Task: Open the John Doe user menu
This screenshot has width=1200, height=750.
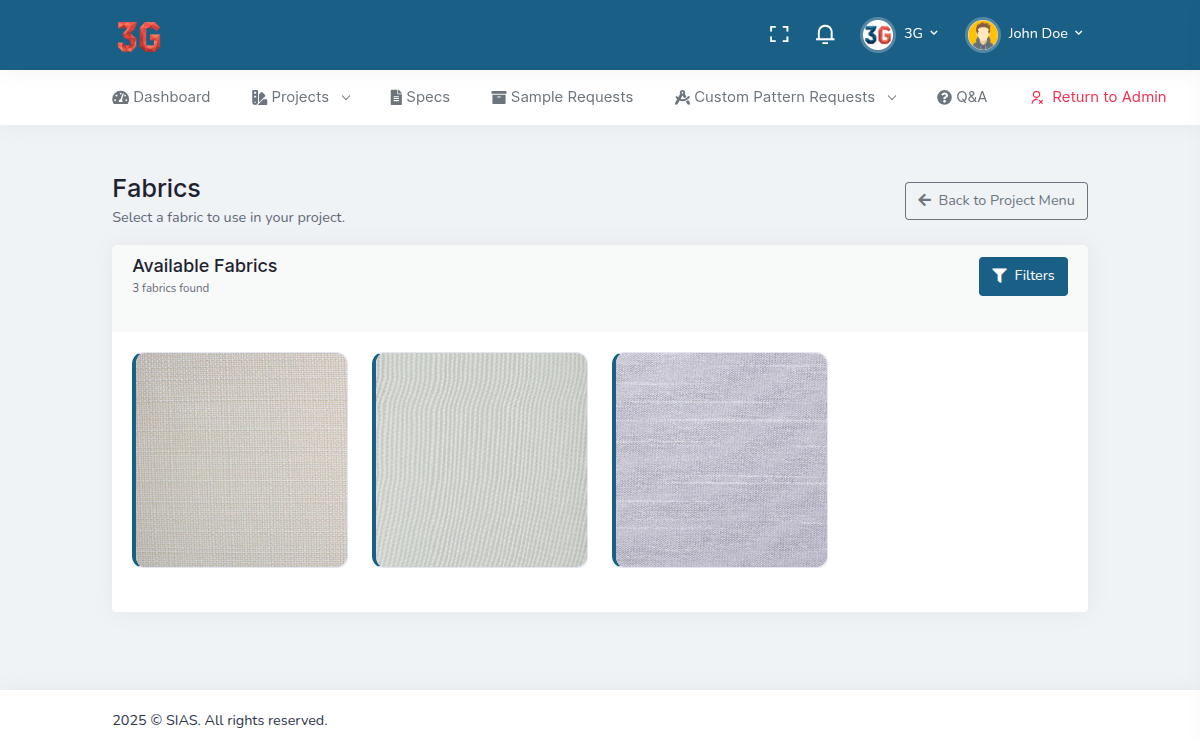Action: tap(1046, 33)
